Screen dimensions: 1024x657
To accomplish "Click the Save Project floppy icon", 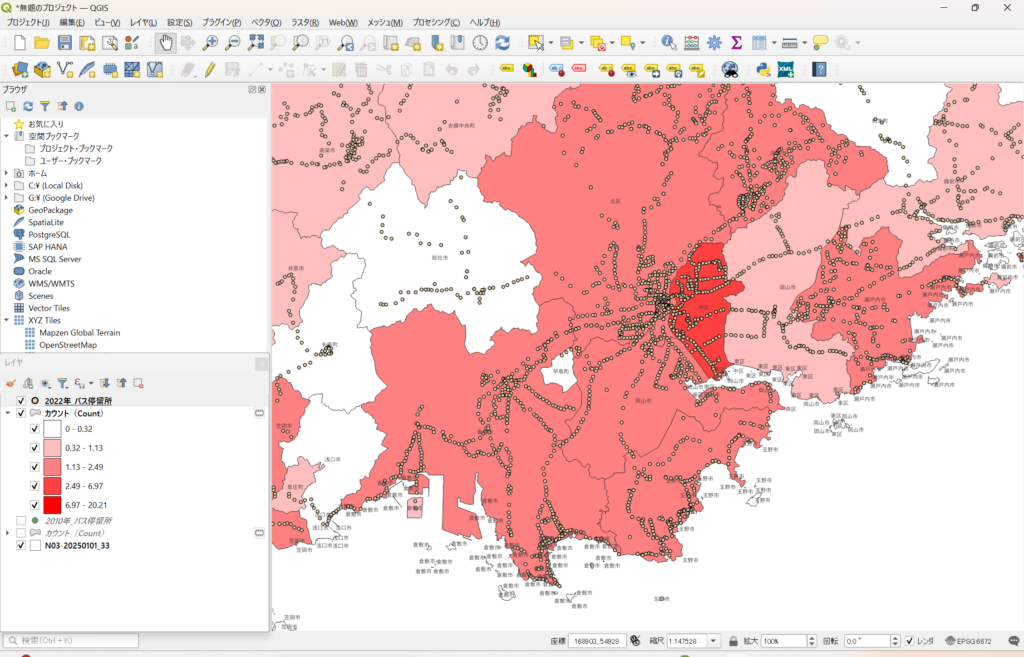I will [x=65, y=43].
